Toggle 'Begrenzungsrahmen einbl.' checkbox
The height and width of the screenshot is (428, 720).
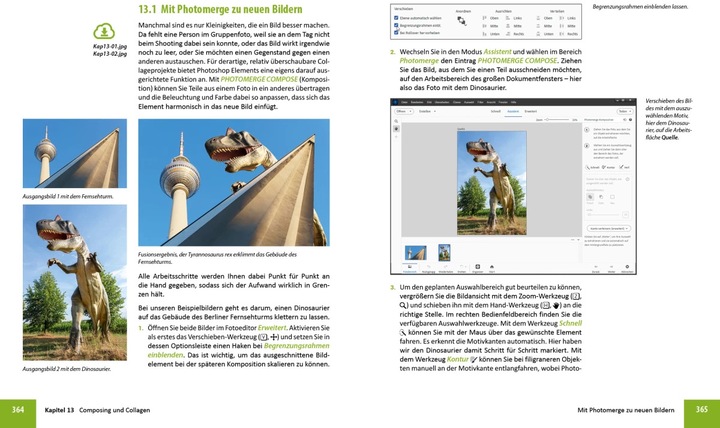(x=396, y=25)
